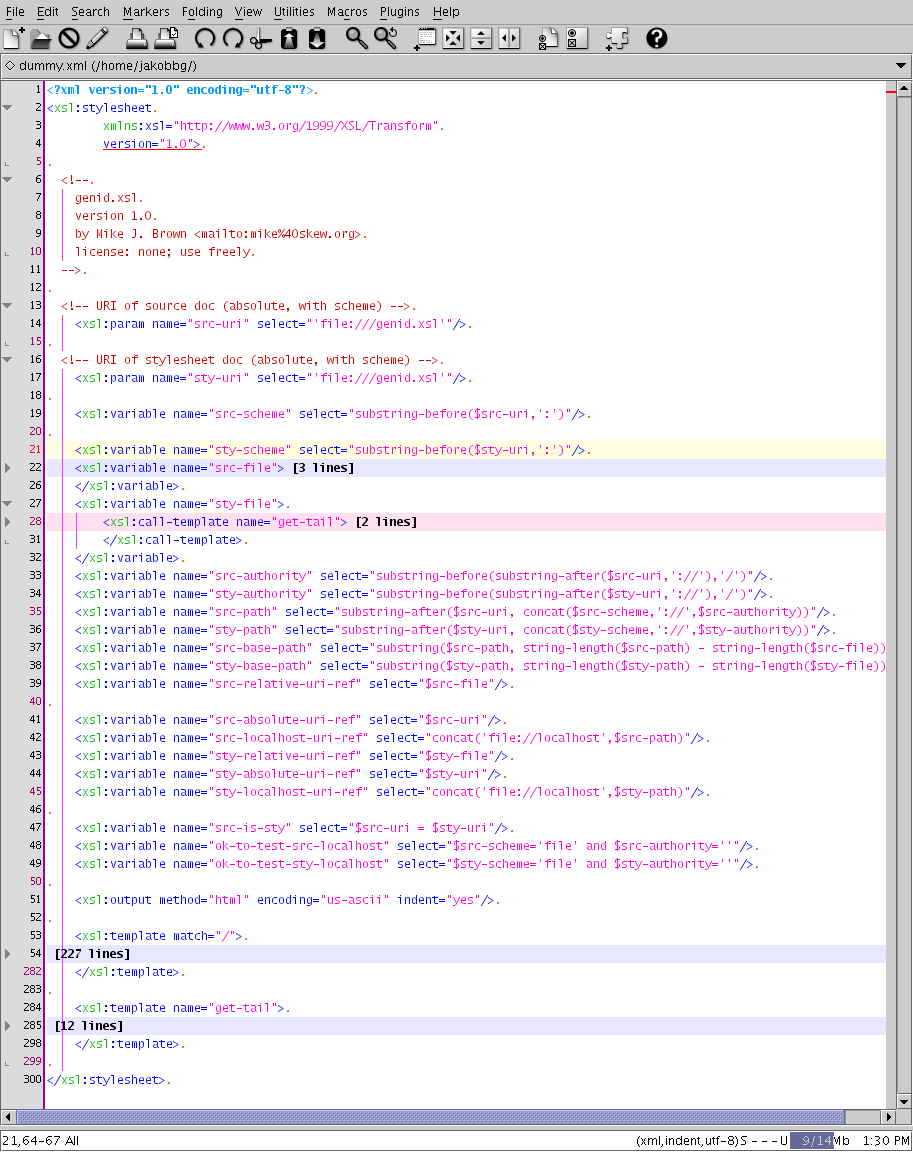Viewport: 913px width, 1152px height.
Task: Click the vertical scrollbar down arrow
Action: tap(904, 1101)
